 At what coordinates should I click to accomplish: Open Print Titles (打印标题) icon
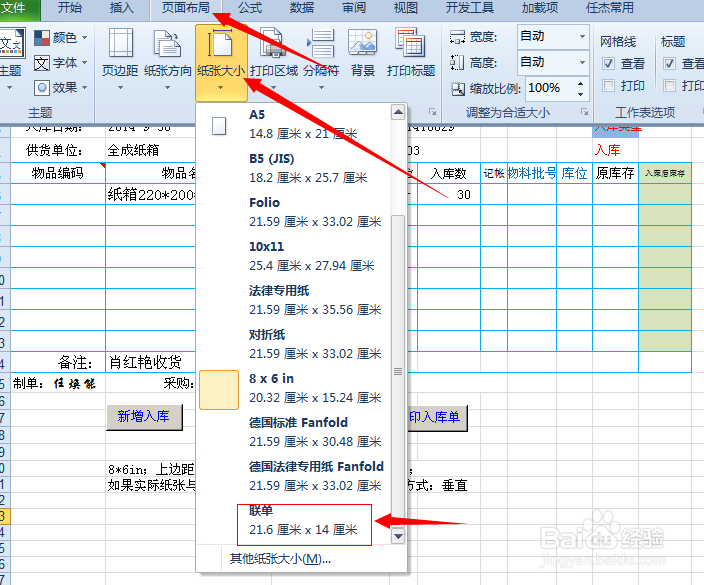pyautogui.click(x=410, y=43)
